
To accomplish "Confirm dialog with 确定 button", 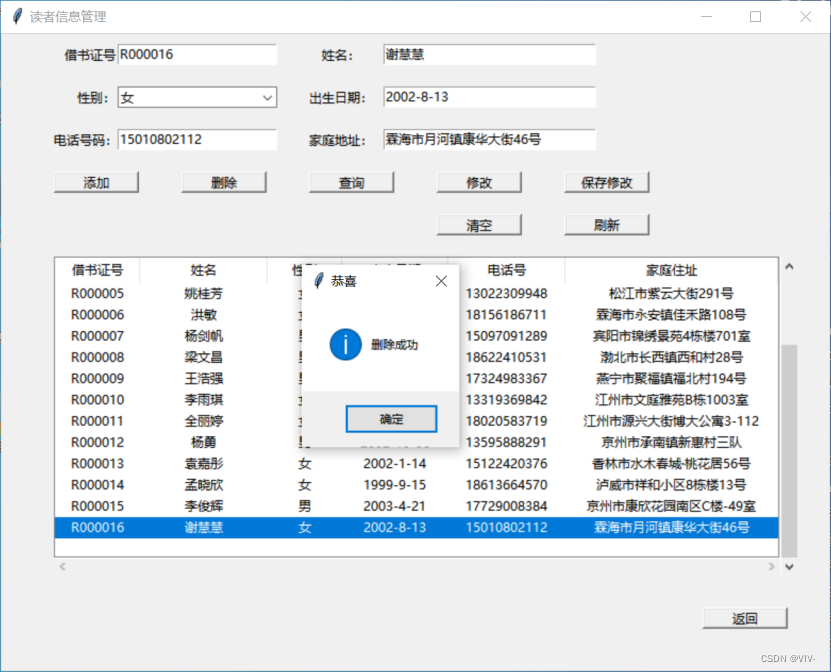I will [x=392, y=419].
